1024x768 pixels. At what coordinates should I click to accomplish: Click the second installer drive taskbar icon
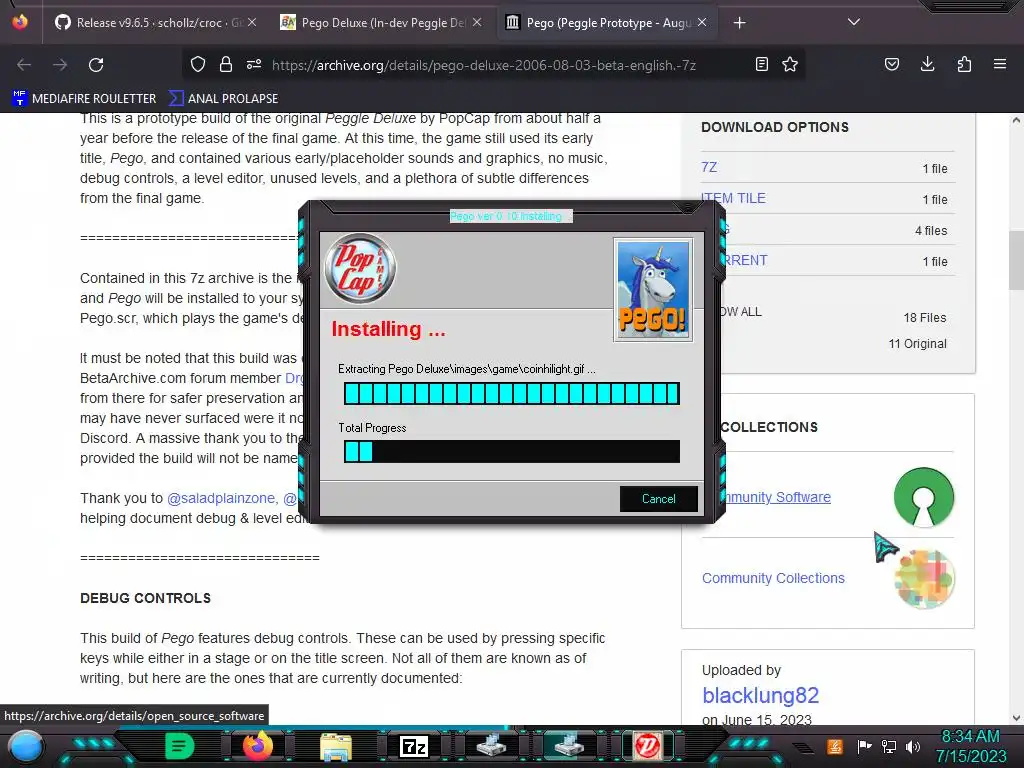(569, 746)
